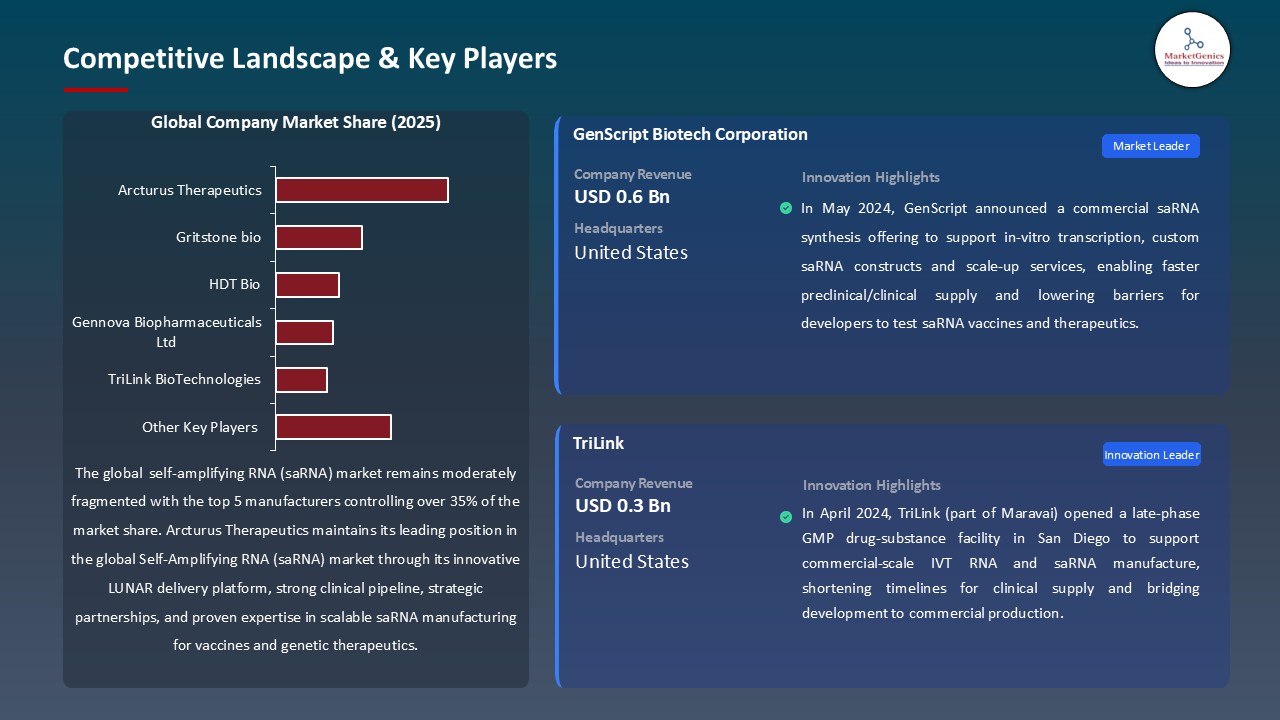Select the Competitive Landscape & Key Players heading
Screen dimensions: 1280x720
310,58
